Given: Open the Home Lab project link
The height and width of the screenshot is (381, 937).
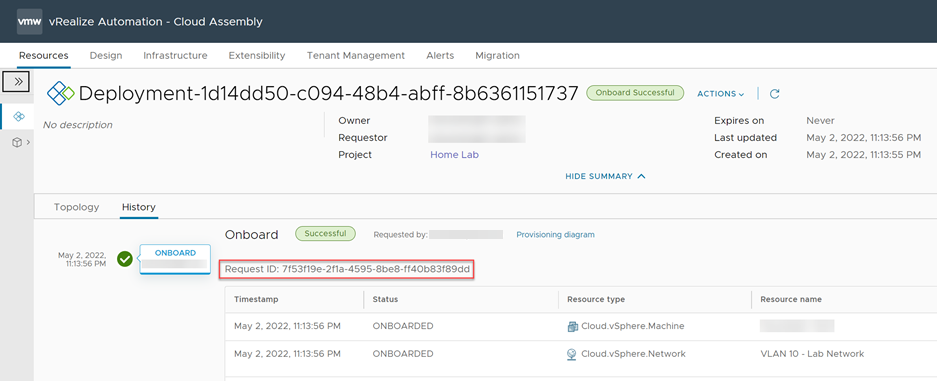Looking at the screenshot, I should coord(454,155).
